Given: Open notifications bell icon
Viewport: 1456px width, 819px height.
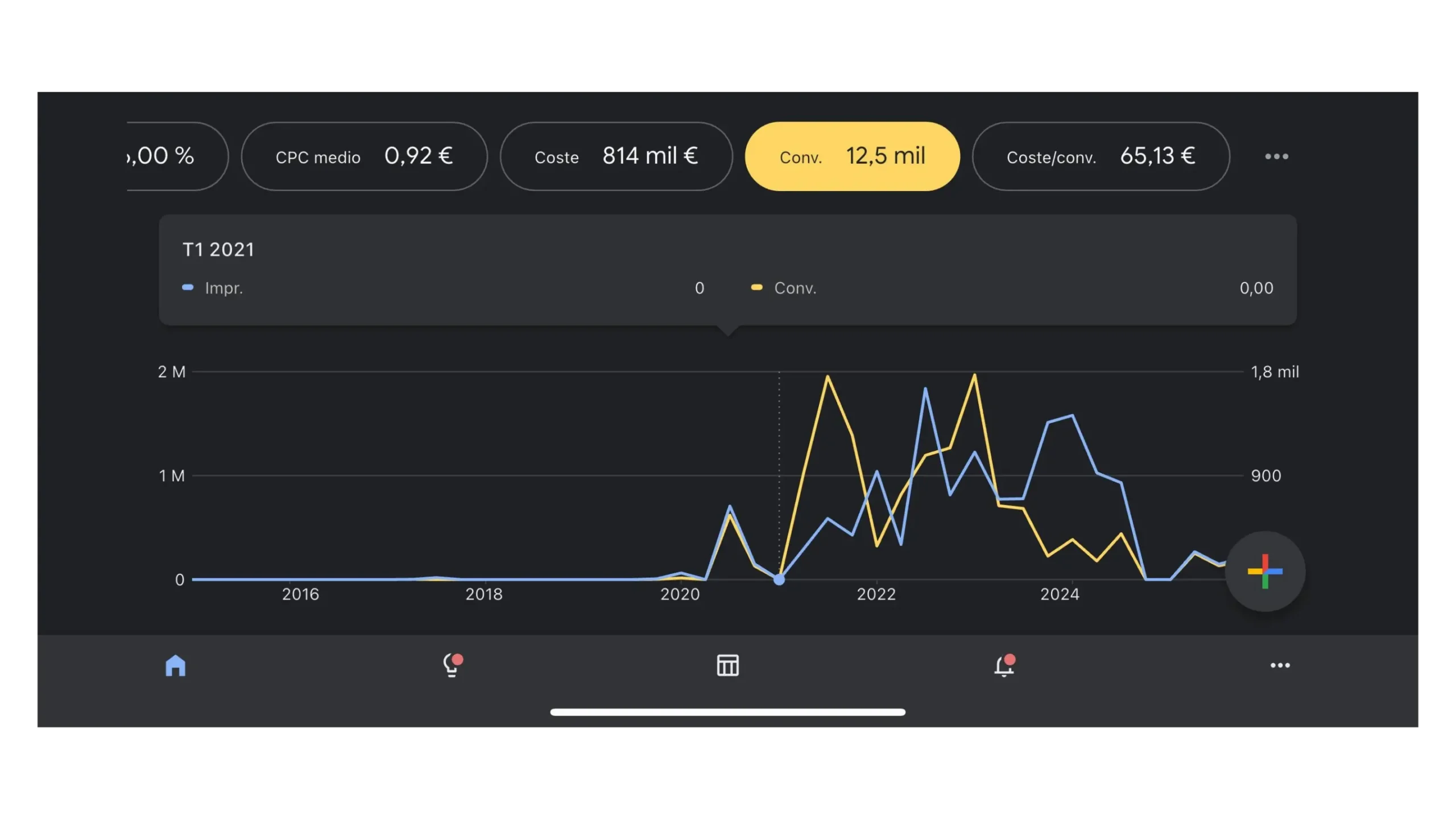Looking at the screenshot, I should pos(1004,665).
